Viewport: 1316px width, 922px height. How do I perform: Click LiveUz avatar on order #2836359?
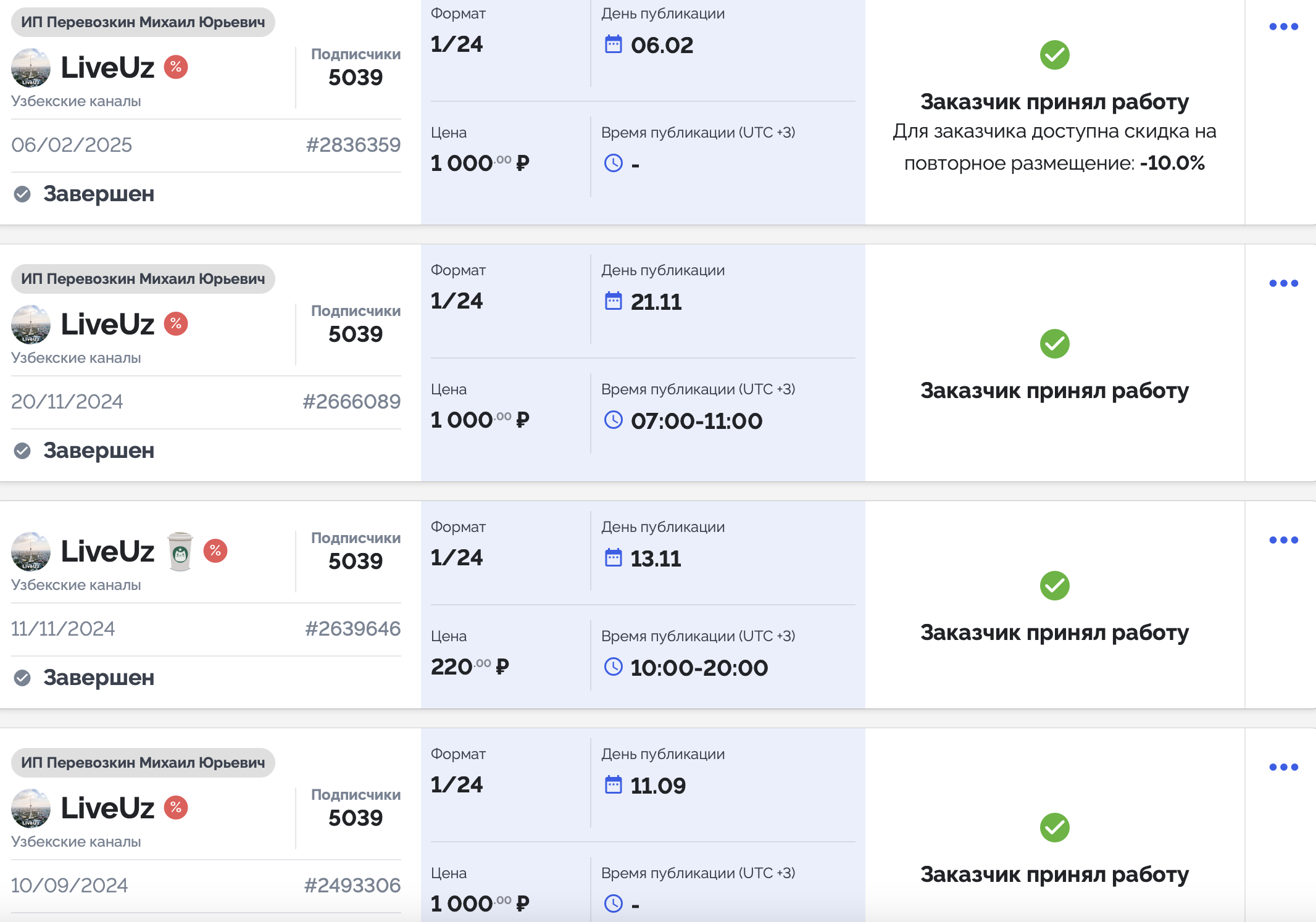tap(31, 67)
